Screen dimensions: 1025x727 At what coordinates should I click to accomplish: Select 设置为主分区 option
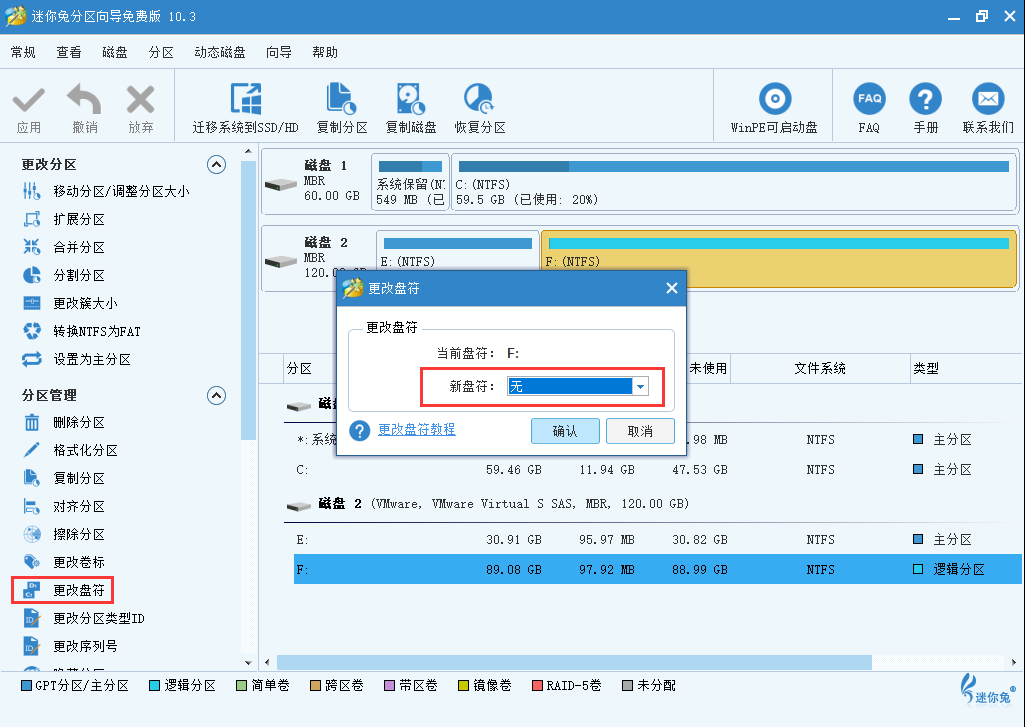tap(76, 360)
